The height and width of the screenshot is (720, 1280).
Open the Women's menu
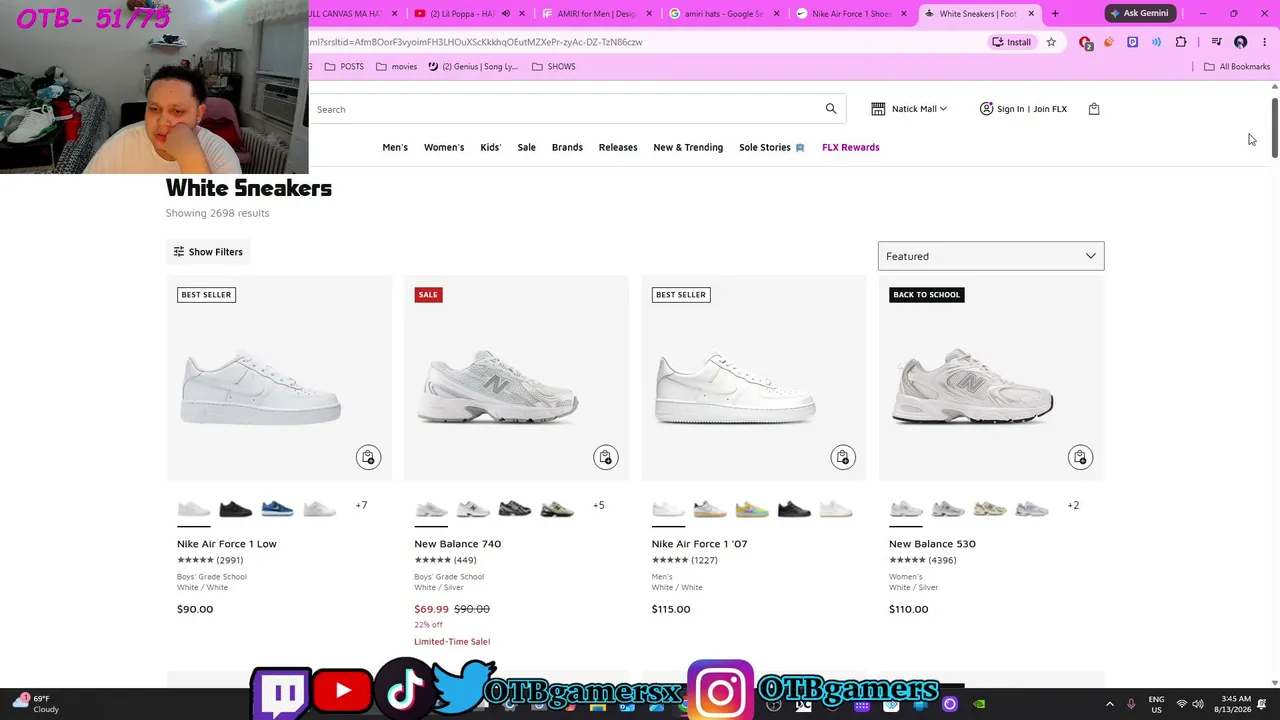coord(444,147)
